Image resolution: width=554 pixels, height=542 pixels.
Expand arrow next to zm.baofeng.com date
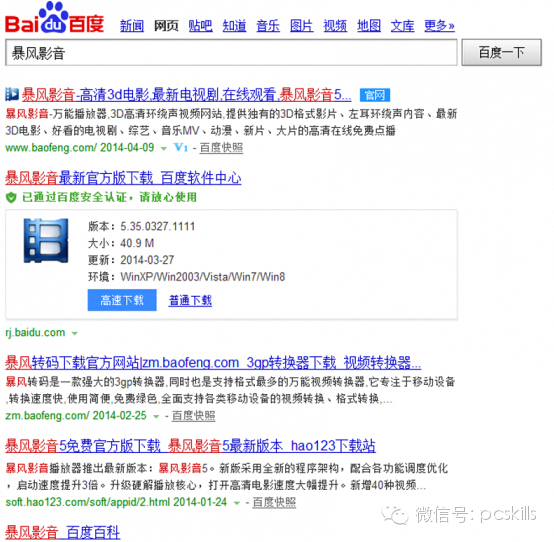click(156, 417)
